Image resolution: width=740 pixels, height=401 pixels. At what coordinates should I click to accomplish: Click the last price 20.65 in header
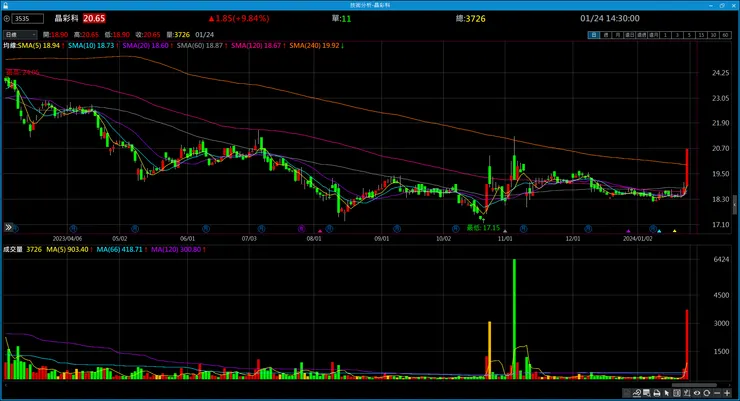click(94, 18)
